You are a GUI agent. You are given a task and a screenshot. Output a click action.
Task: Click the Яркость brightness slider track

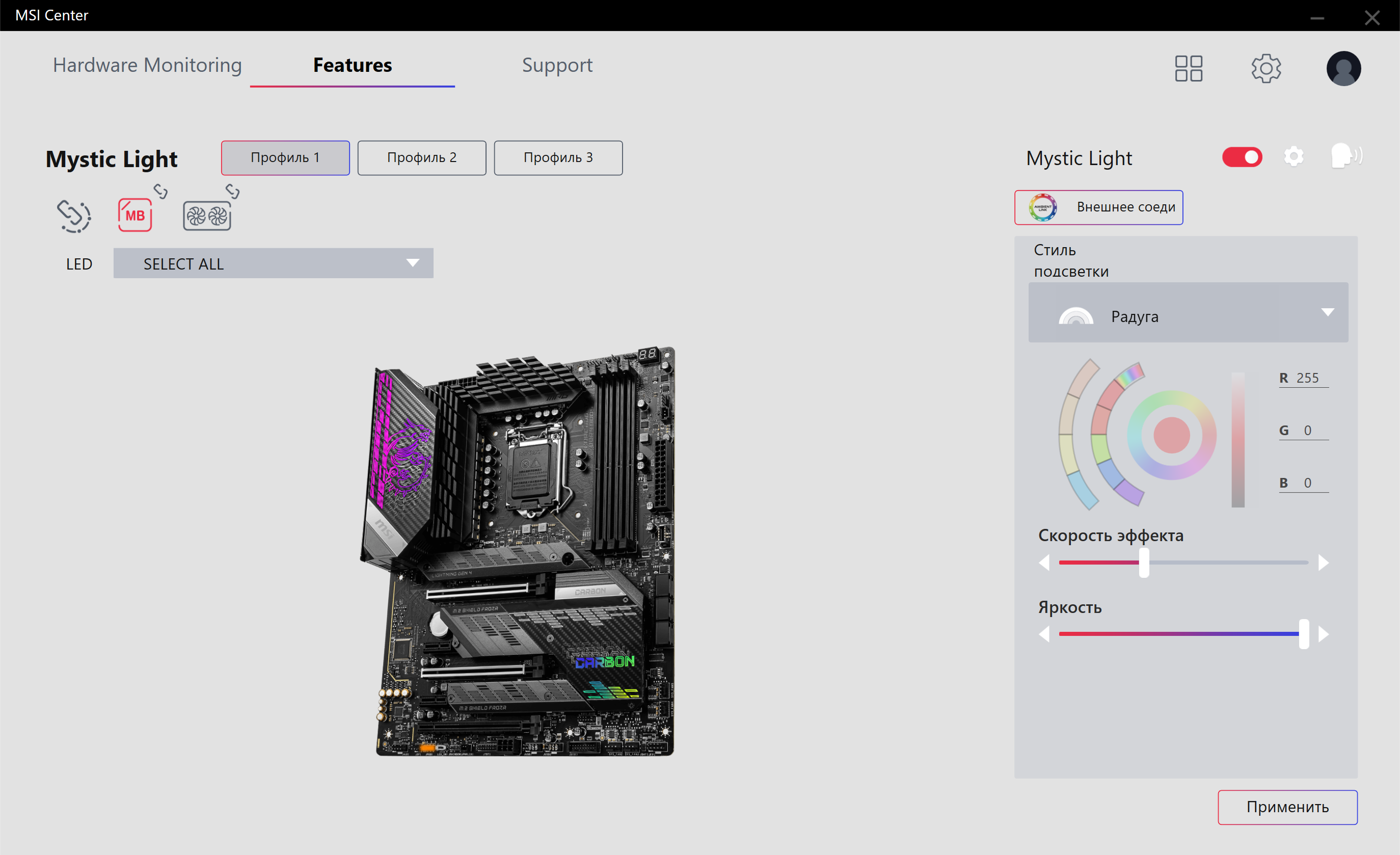(x=1179, y=634)
